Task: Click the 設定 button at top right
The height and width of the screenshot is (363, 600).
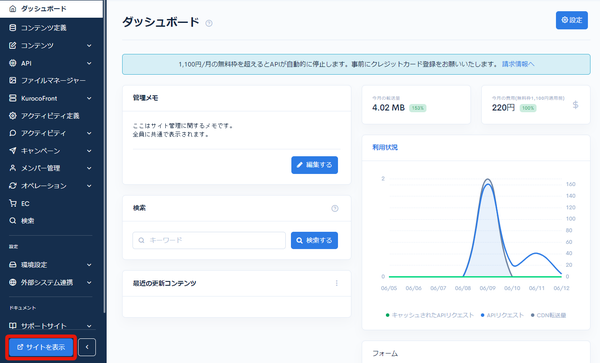Action: (572, 20)
